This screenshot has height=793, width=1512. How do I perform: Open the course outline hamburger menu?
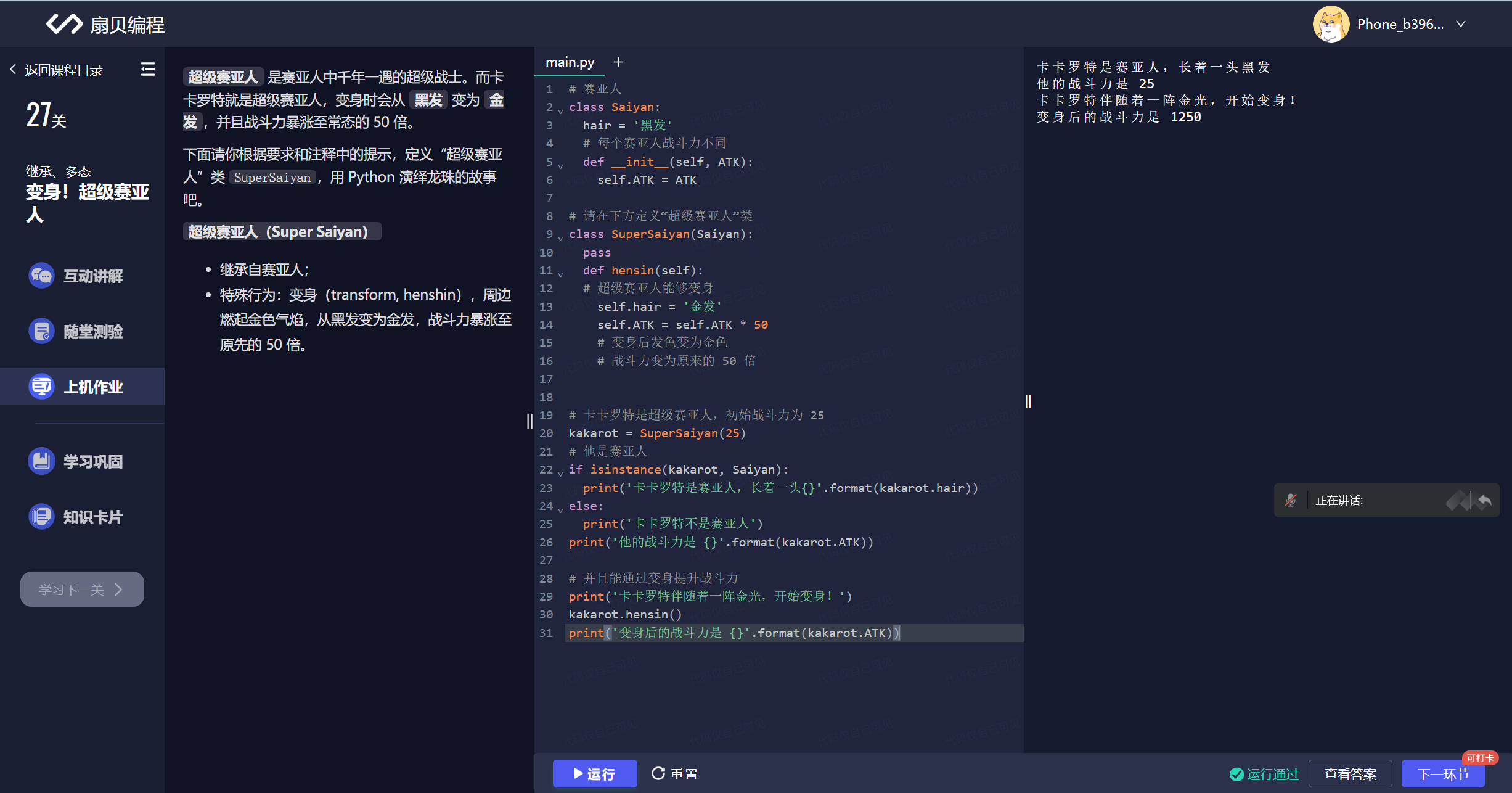click(x=148, y=69)
